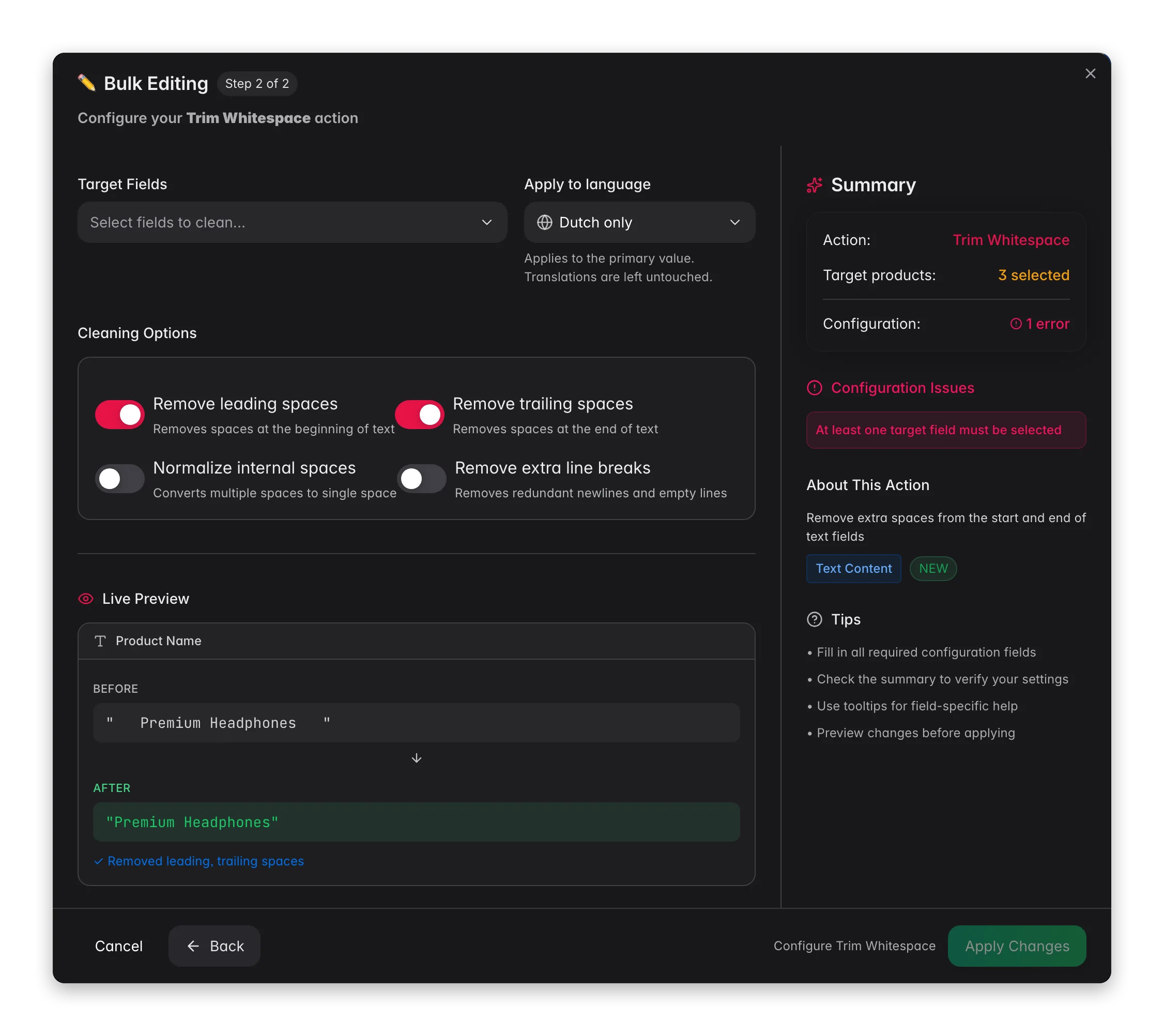The image size is (1164, 1036).
Task: Click tip Check the summary to verify settings
Action: (942, 679)
